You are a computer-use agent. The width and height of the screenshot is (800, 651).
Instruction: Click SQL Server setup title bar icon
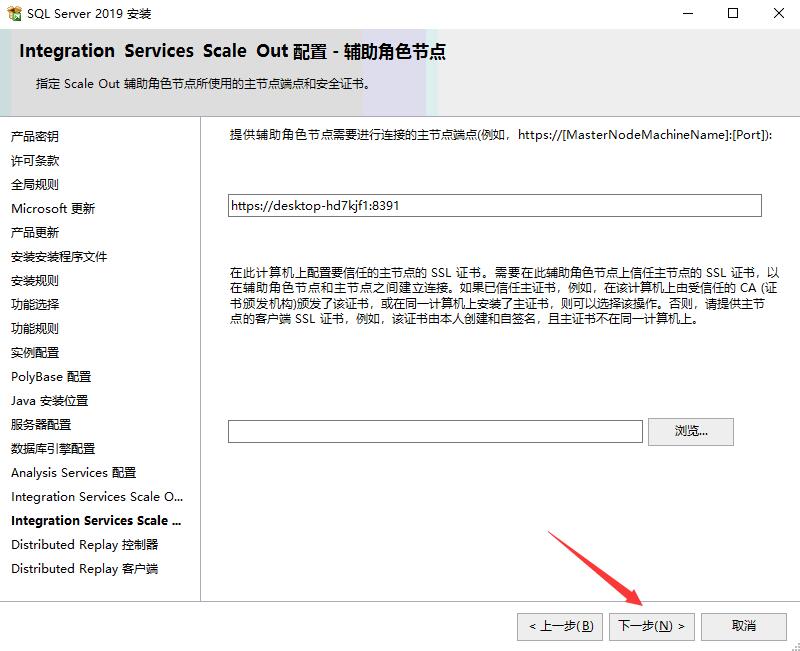click(x=14, y=13)
